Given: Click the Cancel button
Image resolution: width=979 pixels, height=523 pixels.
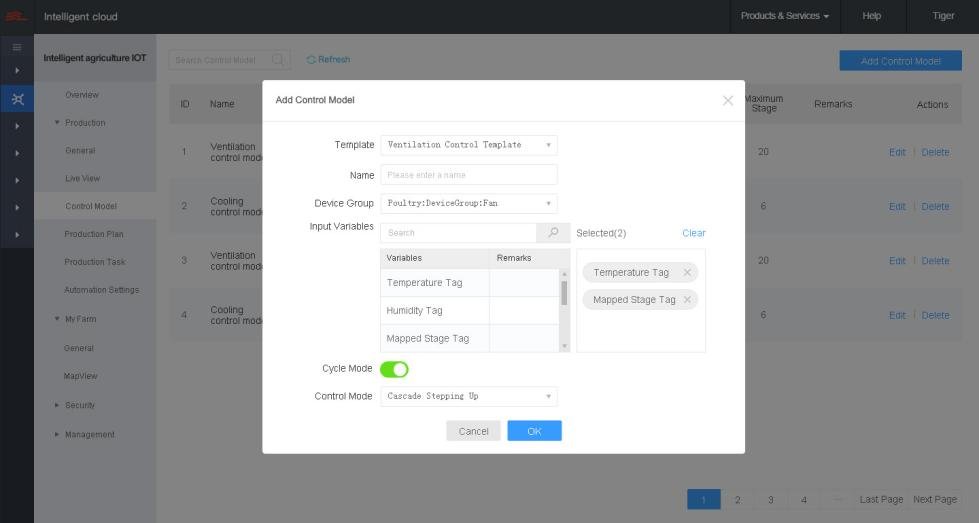Looking at the screenshot, I should click(473, 431).
